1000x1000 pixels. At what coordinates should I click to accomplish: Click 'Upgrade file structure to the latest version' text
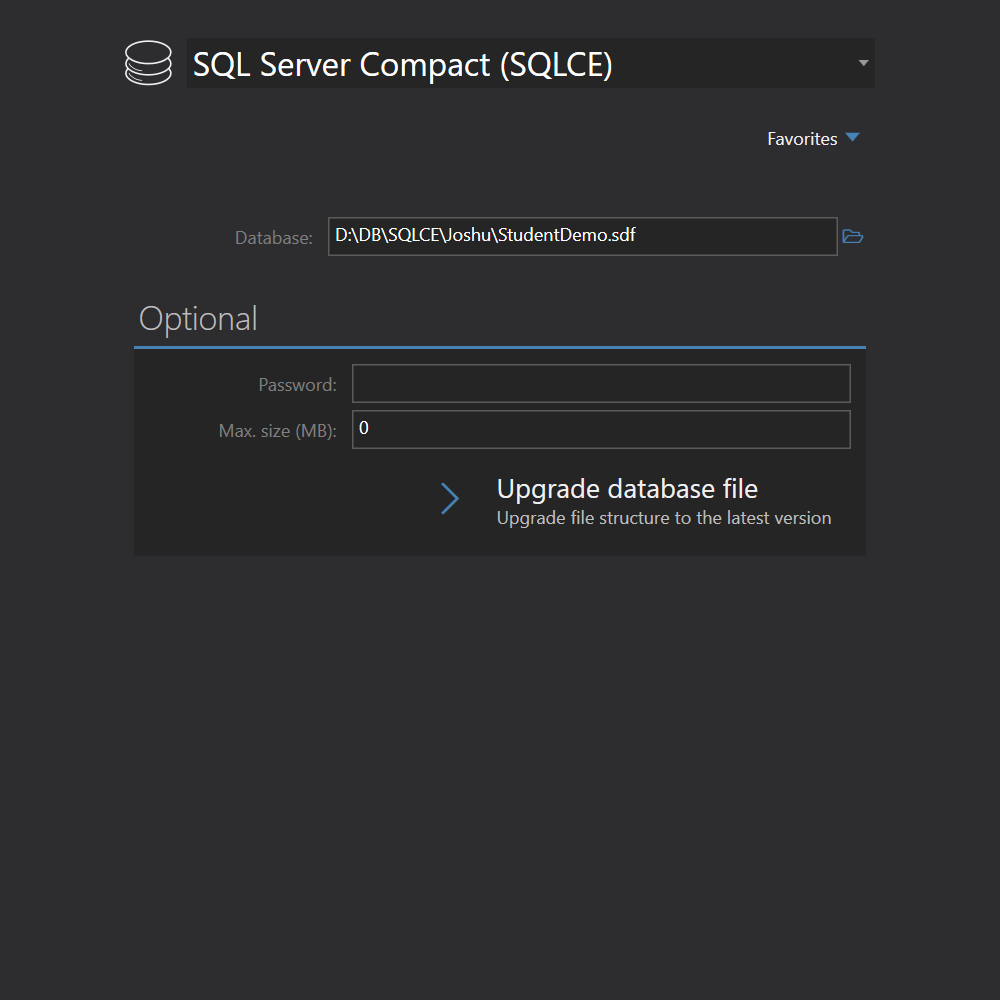[x=664, y=518]
